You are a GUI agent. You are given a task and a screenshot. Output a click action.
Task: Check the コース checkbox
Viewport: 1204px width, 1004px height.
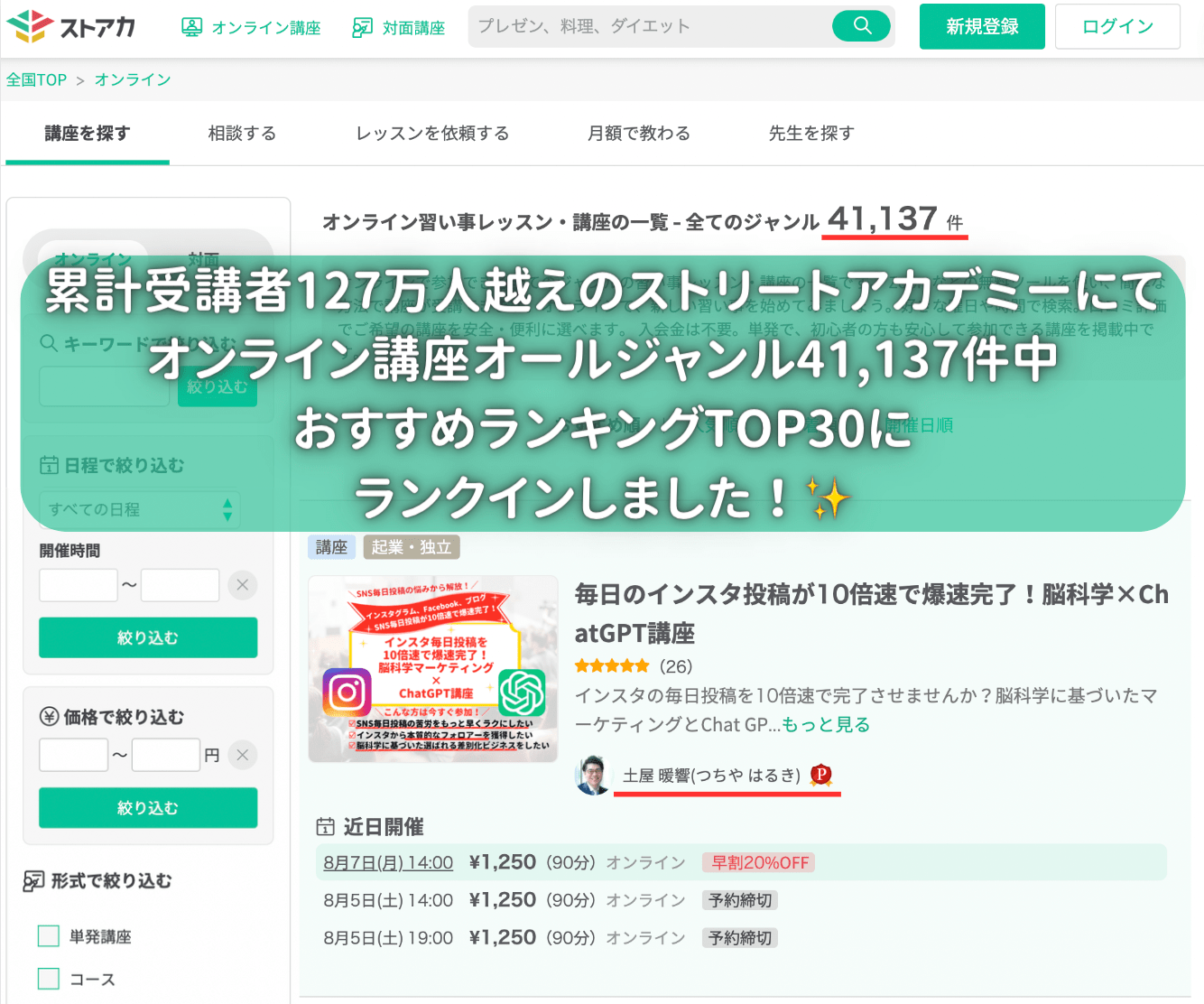coord(49,979)
